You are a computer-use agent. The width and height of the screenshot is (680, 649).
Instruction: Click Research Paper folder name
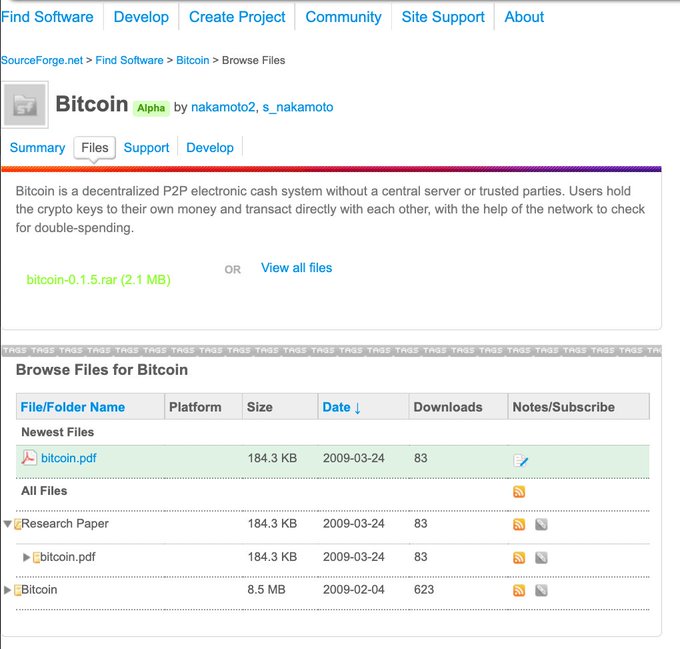(65, 524)
